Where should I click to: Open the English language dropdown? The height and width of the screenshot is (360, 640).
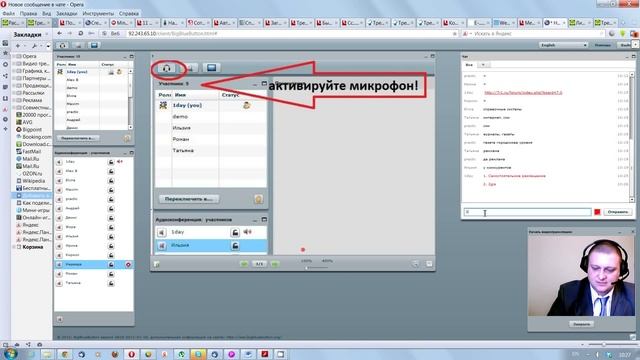[x=563, y=45]
